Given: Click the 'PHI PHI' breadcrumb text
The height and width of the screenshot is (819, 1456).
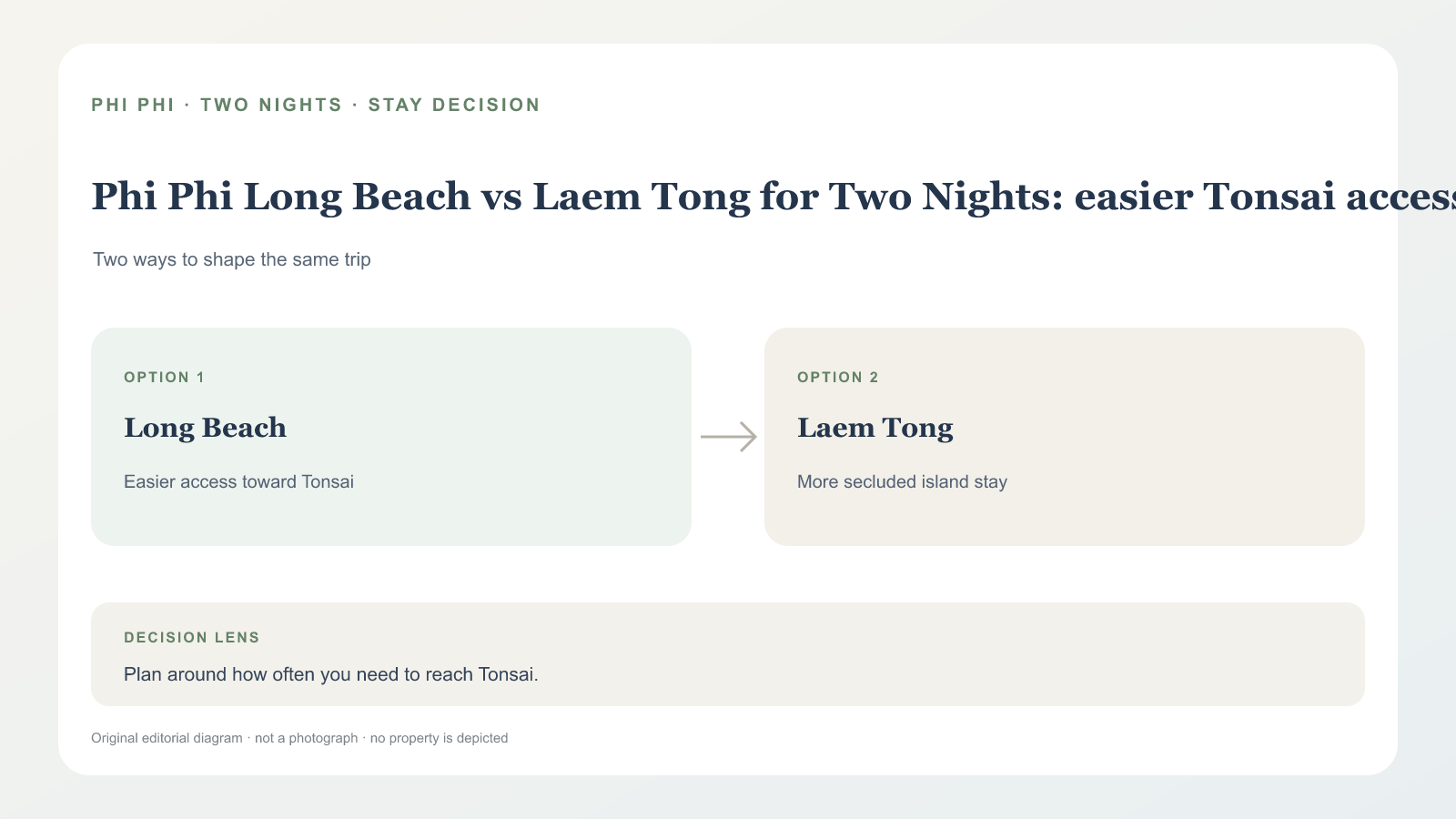Looking at the screenshot, I should pyautogui.click(x=133, y=105).
